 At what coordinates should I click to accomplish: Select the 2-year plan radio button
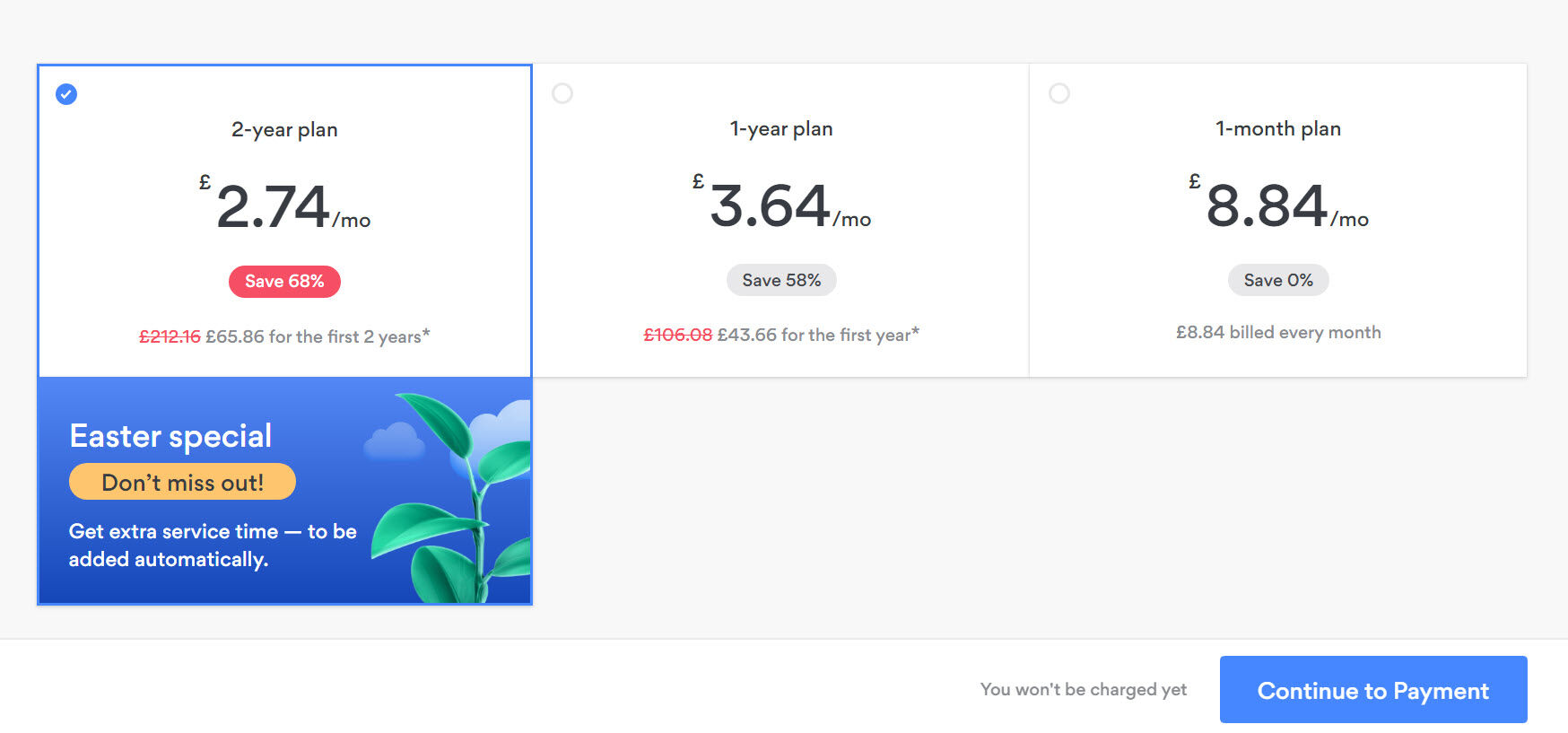coord(66,93)
